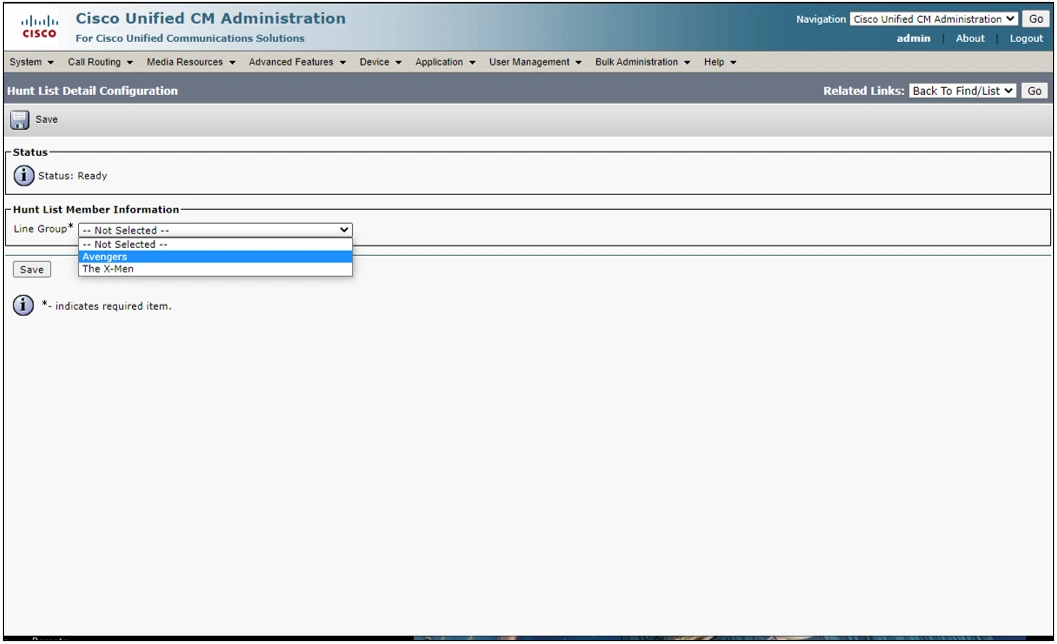Click the bottom Save button
Screen dimensions: 1057x644
(x=32, y=269)
